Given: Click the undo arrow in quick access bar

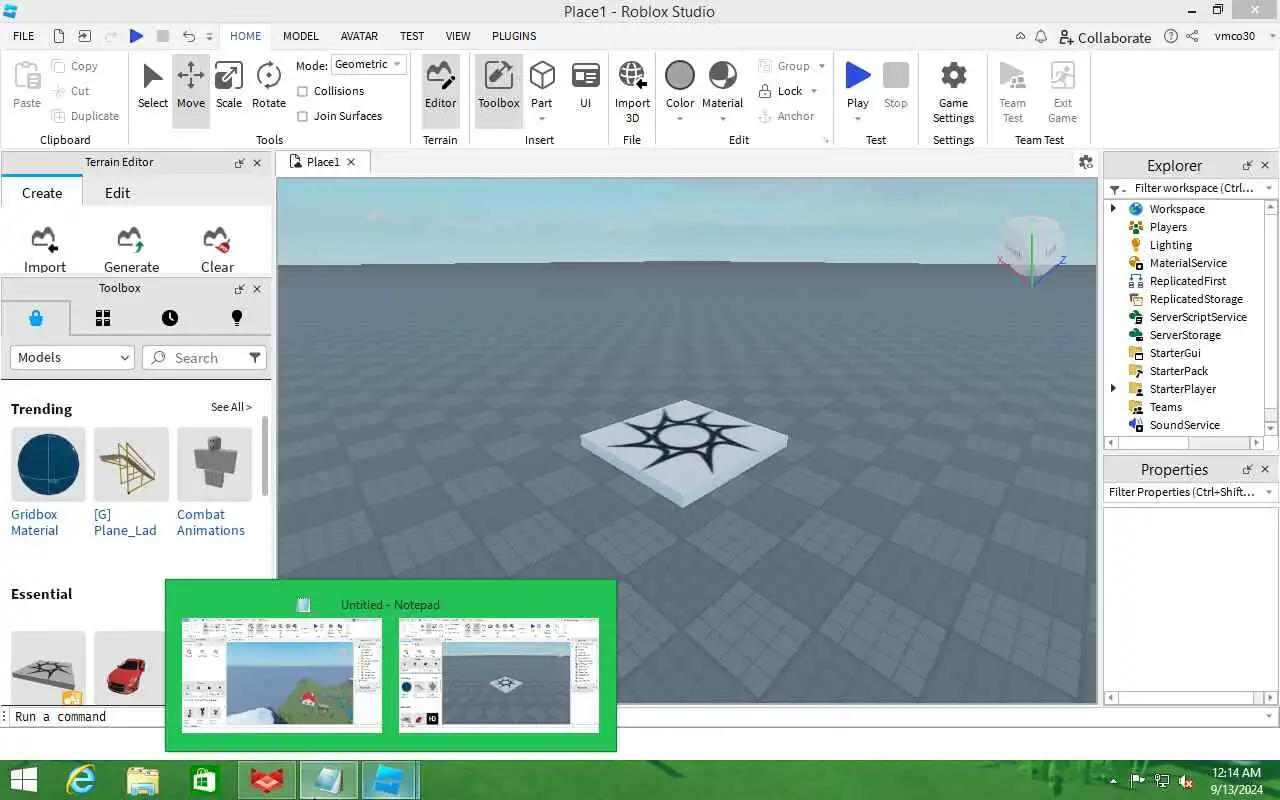Looking at the screenshot, I should click(x=189, y=36).
